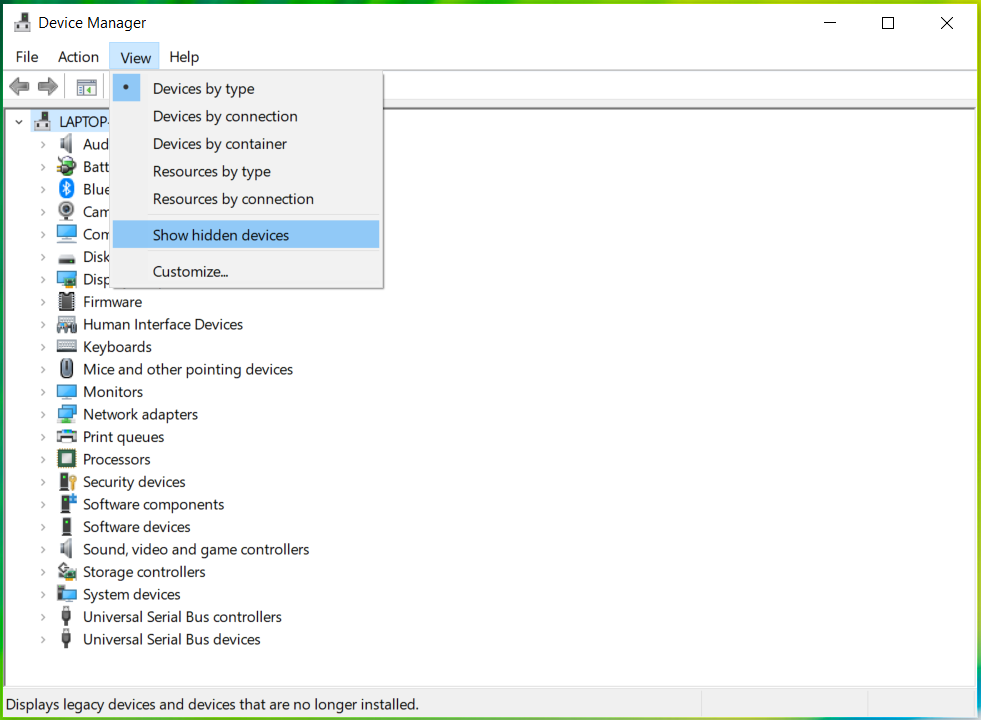Viewport: 981px width, 720px height.
Task: Choose Resources by connection view
Action: [x=246, y=199]
